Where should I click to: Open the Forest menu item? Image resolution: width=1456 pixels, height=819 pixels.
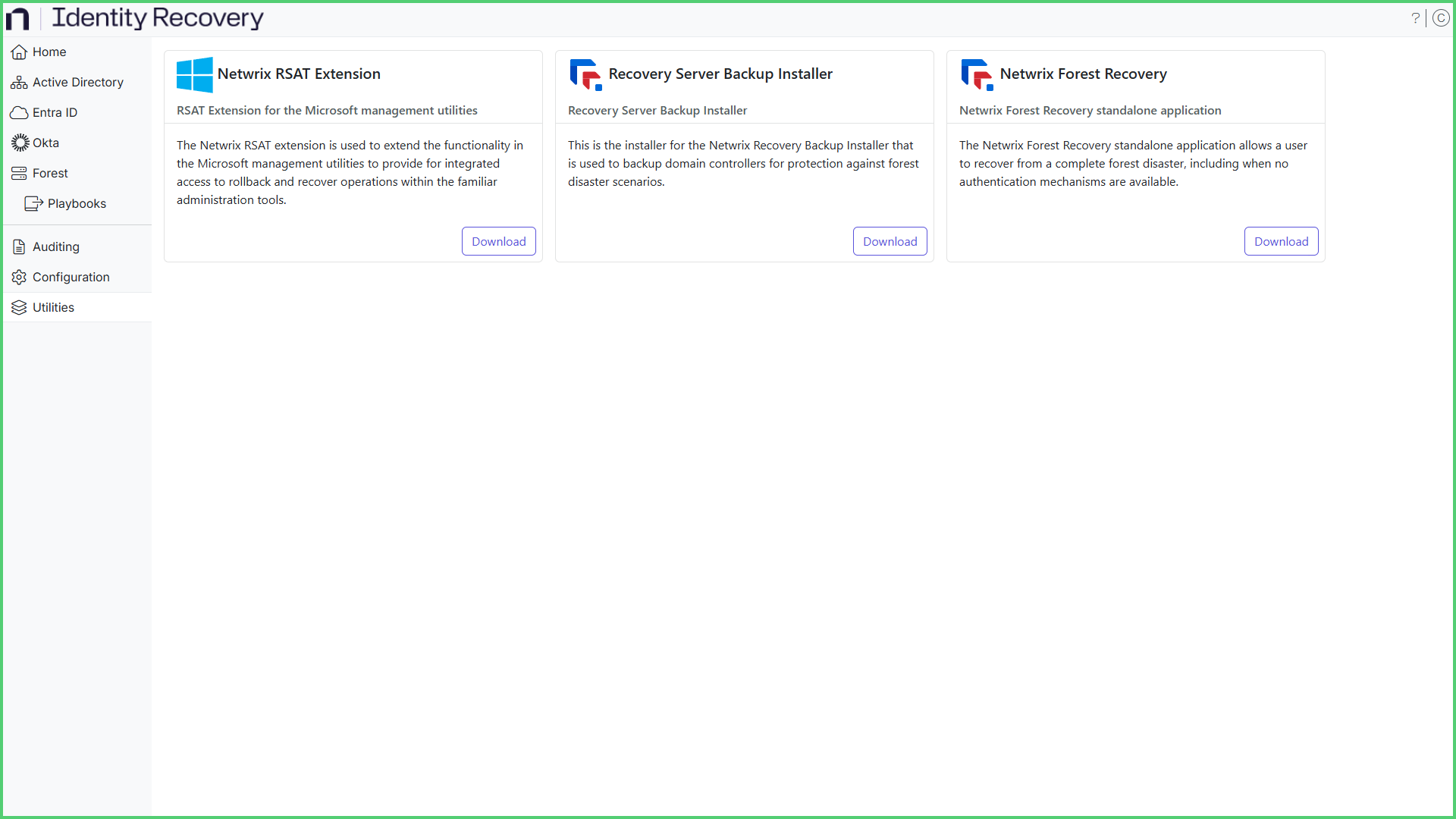click(77, 174)
